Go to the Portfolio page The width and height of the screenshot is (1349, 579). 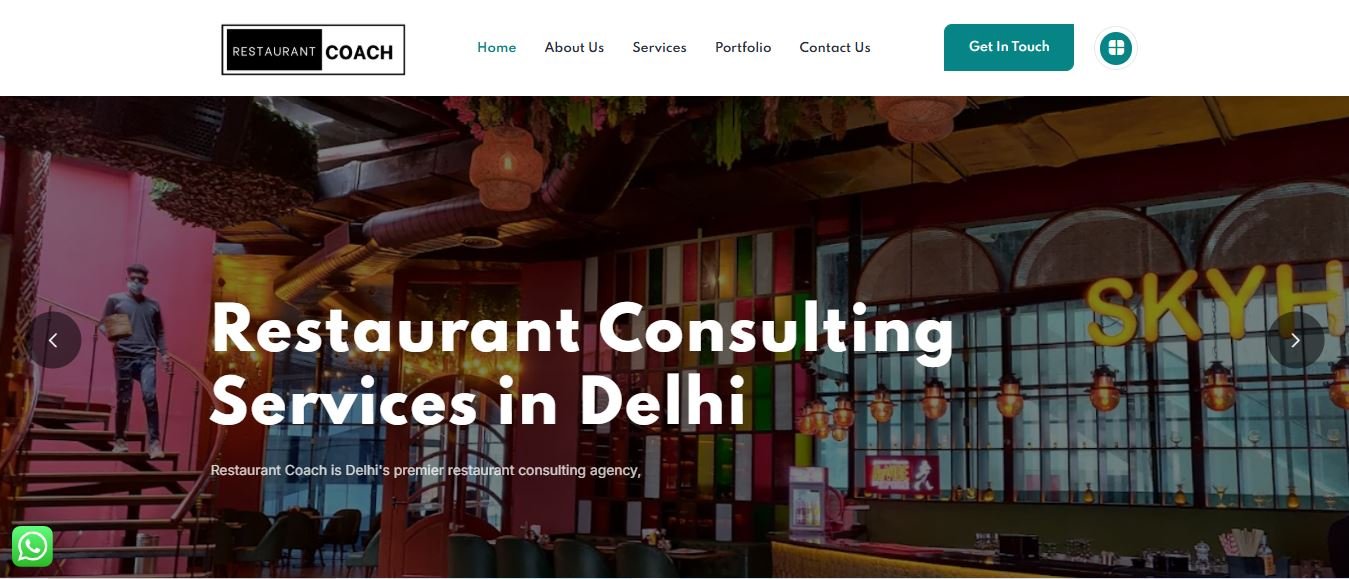click(x=743, y=47)
